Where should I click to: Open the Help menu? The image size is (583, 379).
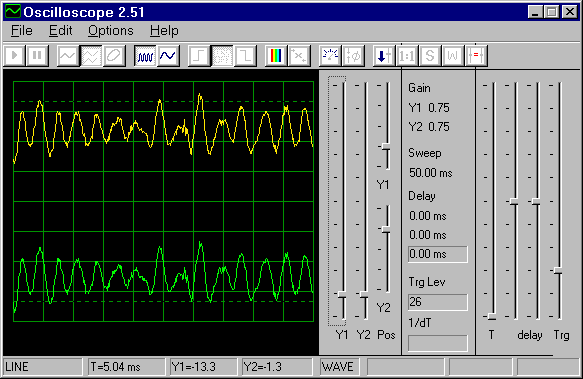pos(164,30)
